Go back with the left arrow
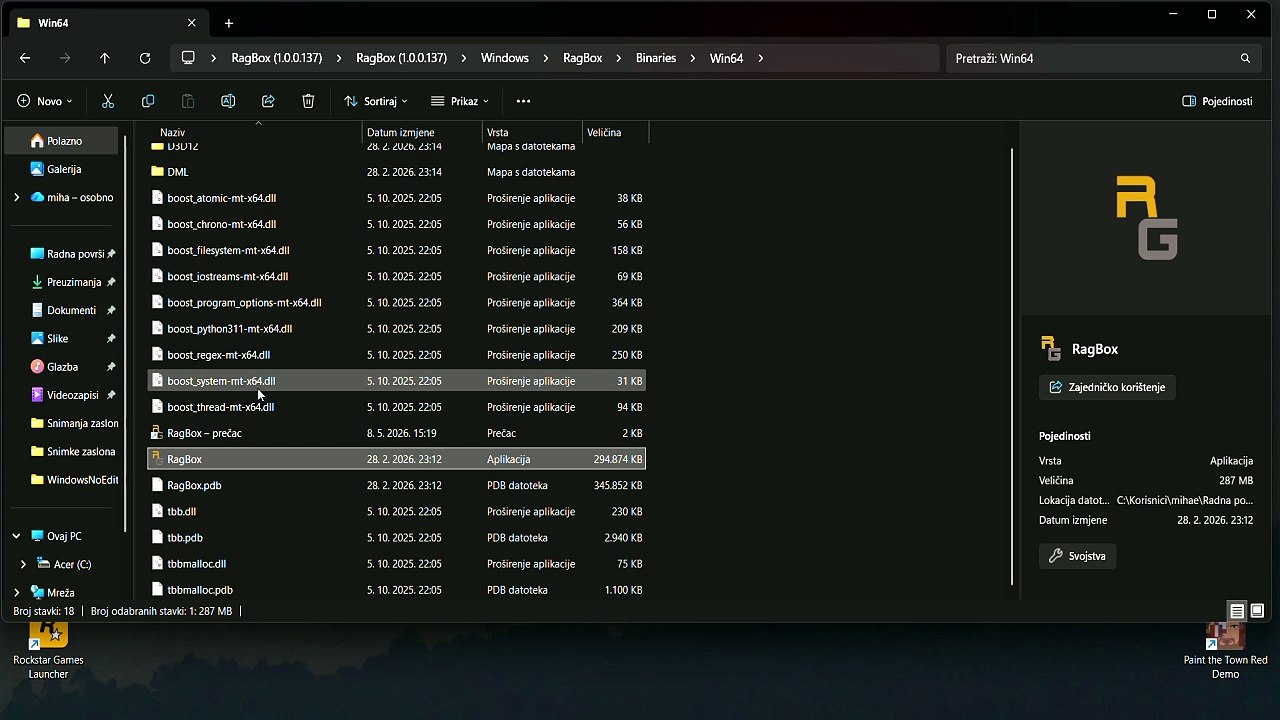Viewport: 1280px width, 720px height. coord(25,58)
